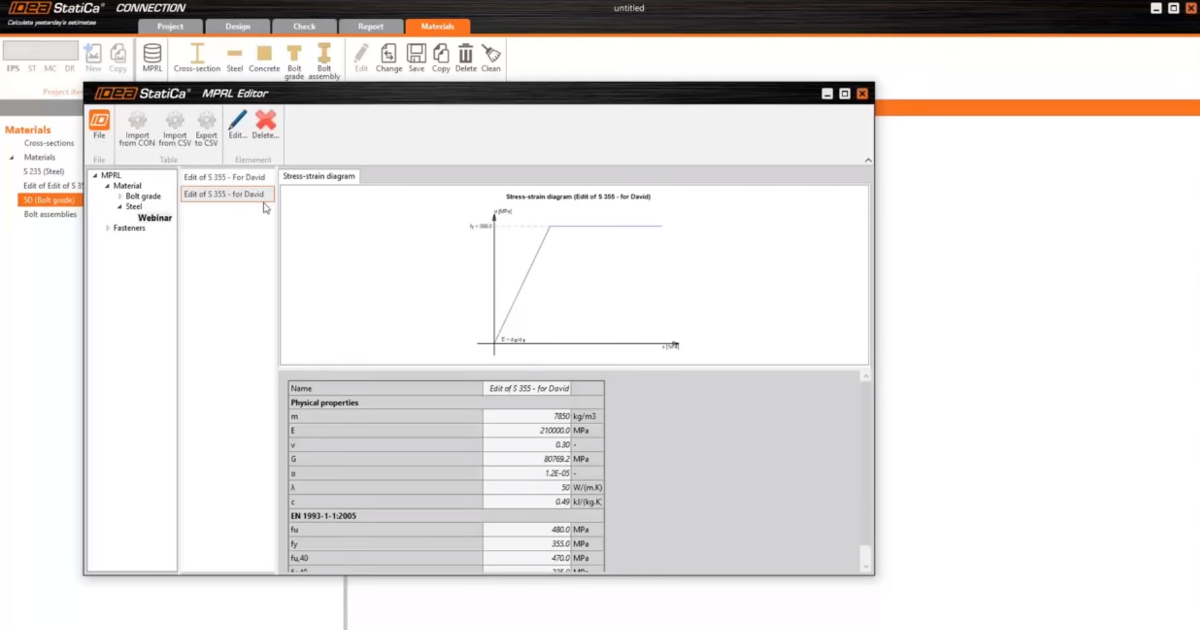The width and height of the screenshot is (1200, 630).
Task: Click the New project item icon
Action: click(x=93, y=58)
